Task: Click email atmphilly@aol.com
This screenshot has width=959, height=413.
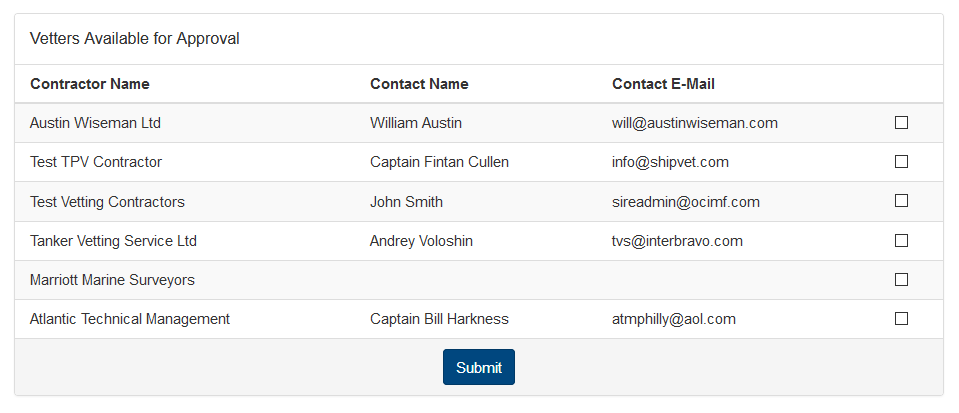Action: point(673,319)
